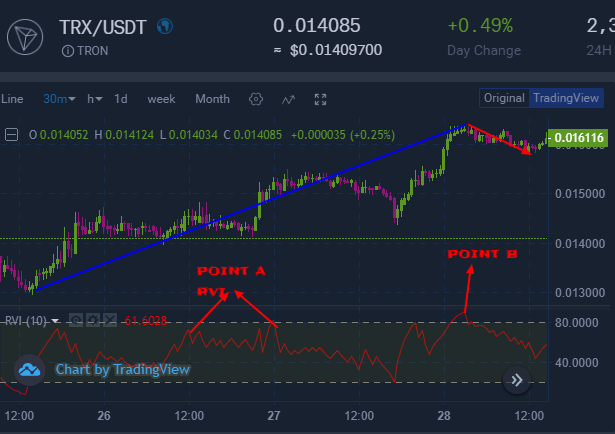Click the high value H 0.014124
The width and height of the screenshot is (615, 434).
124,135
